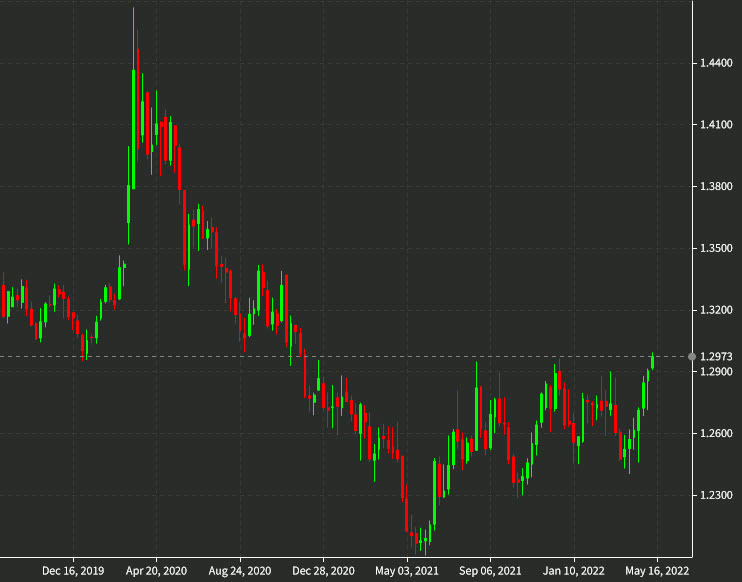Click the latest green candle near 1.2973

(x=653, y=362)
